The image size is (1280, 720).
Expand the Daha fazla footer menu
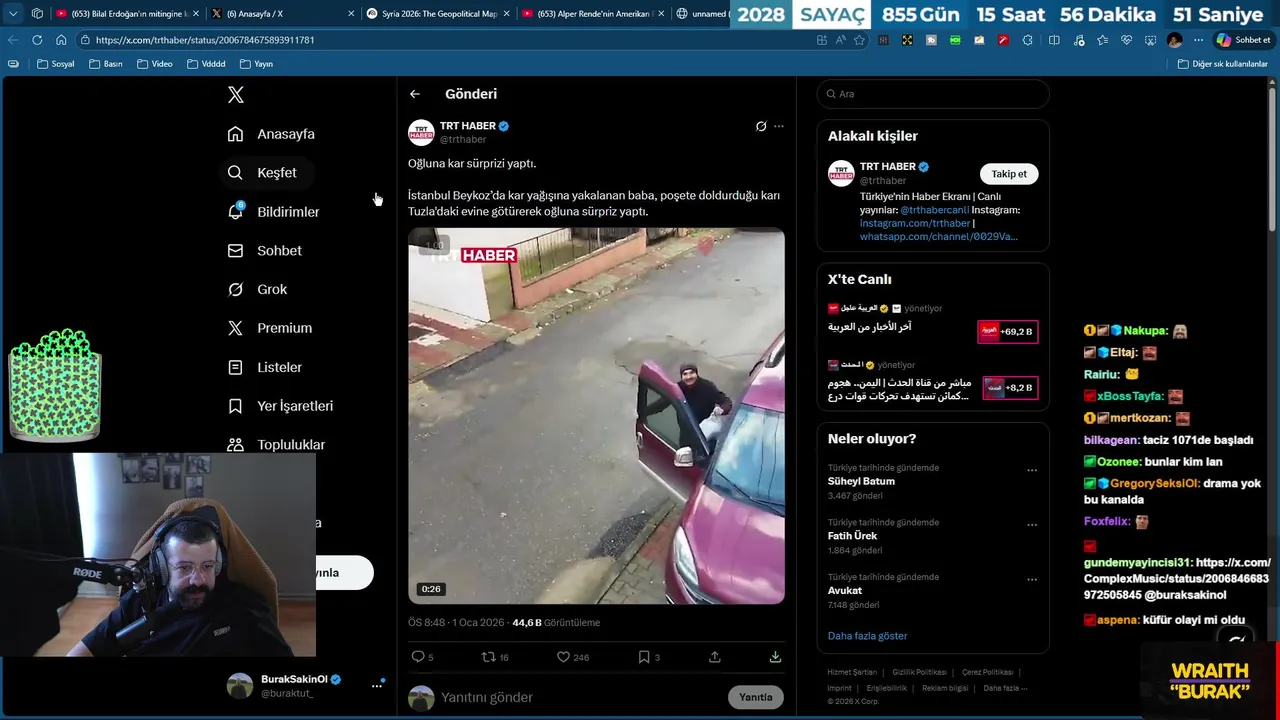click(x=1005, y=688)
